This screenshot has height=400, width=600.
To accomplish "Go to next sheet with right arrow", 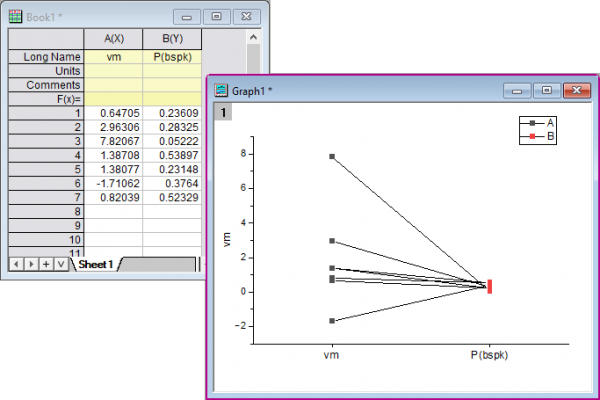I will click(x=31, y=264).
